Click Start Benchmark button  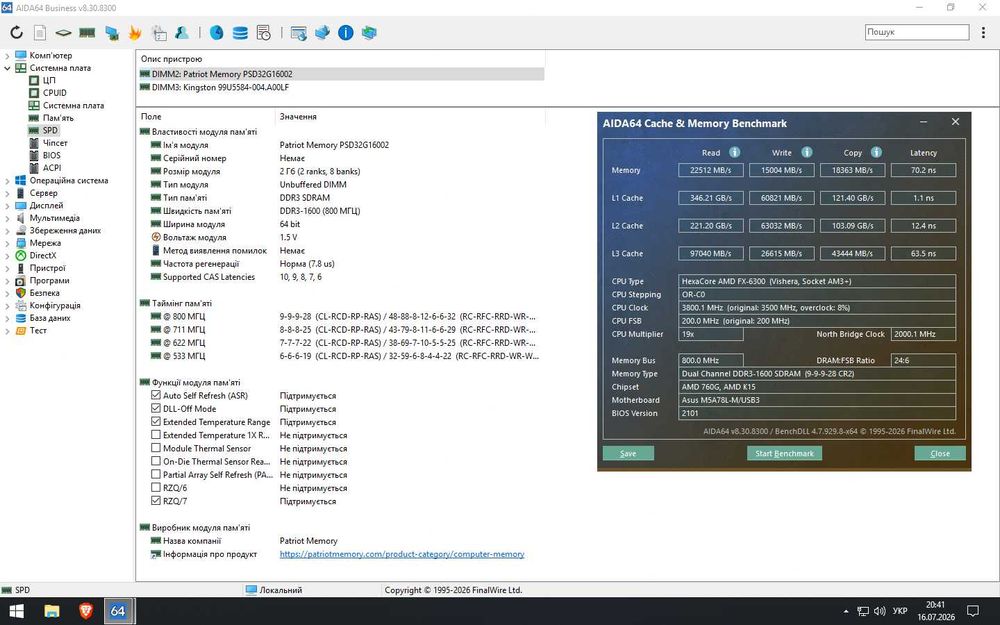click(x=784, y=453)
